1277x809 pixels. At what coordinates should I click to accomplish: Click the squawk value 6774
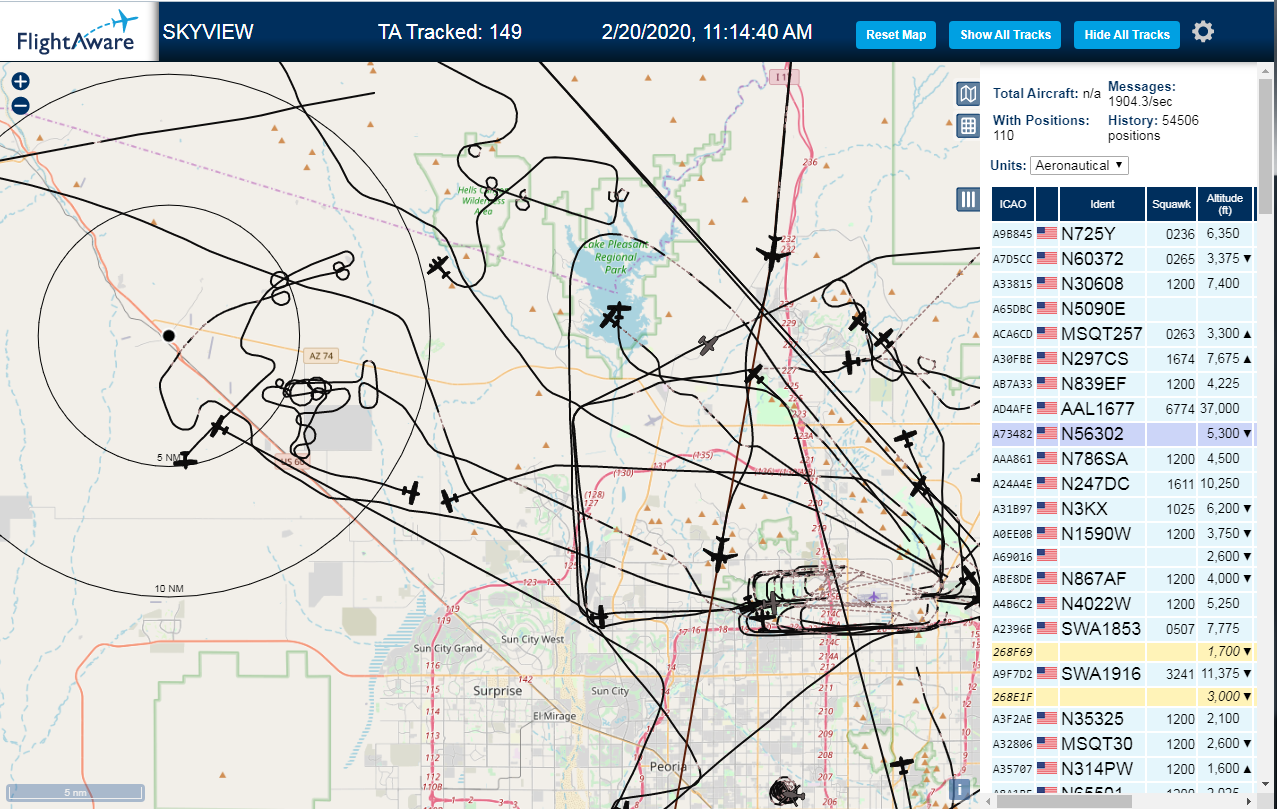coord(1181,409)
